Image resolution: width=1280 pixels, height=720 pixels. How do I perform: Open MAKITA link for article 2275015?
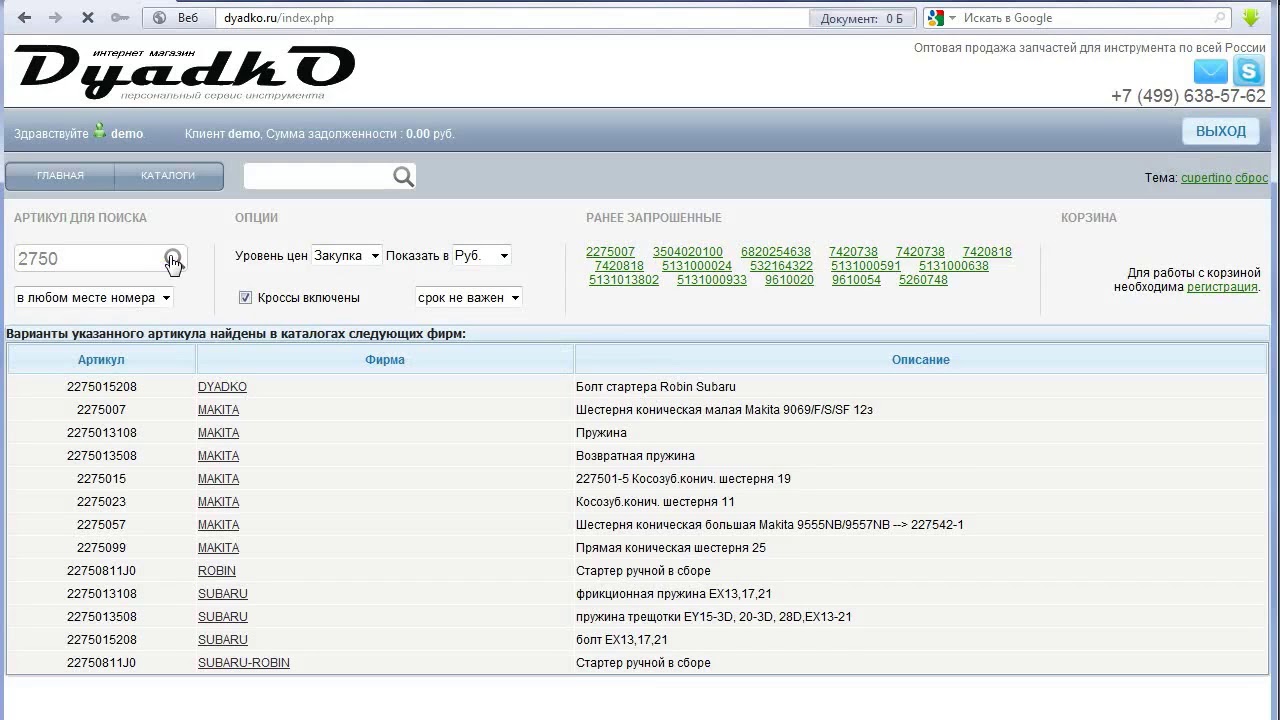pyautogui.click(x=218, y=479)
